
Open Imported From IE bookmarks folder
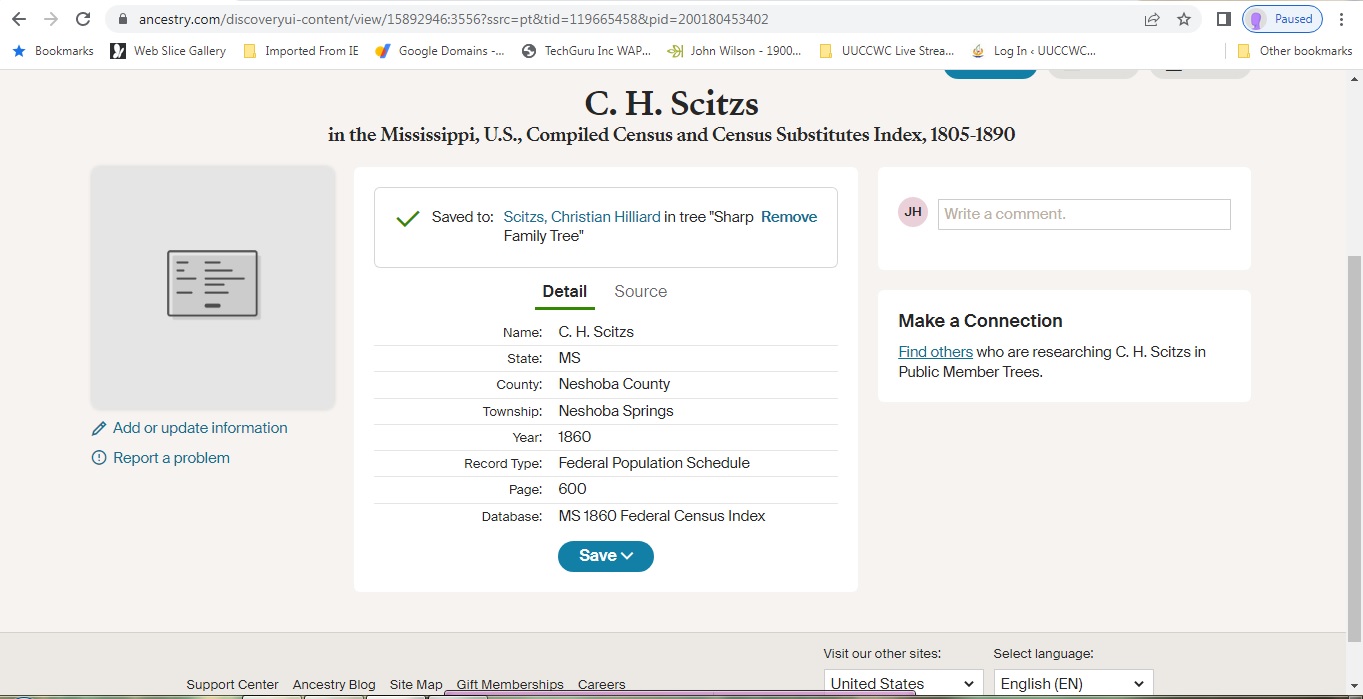(301, 51)
